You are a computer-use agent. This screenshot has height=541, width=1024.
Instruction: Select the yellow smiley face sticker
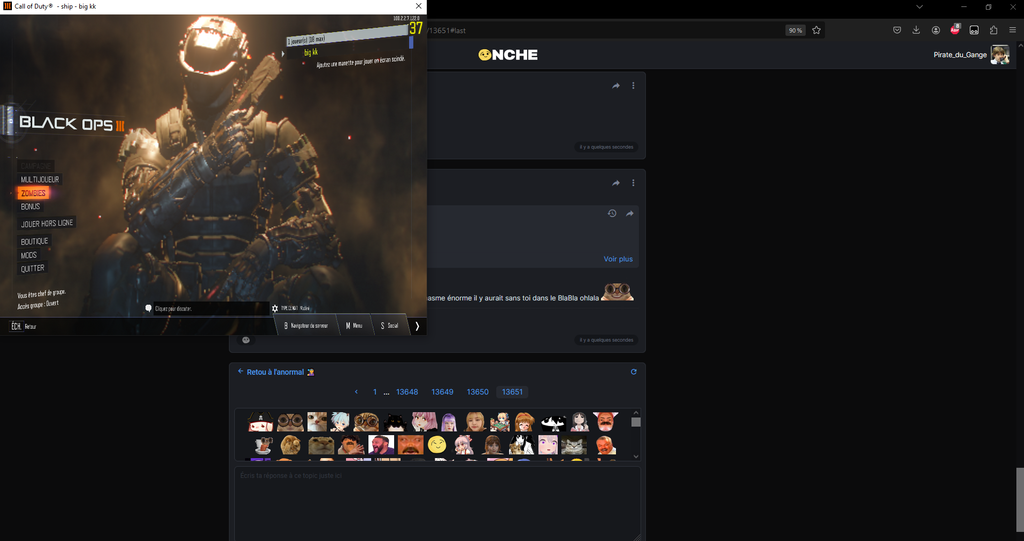click(437, 444)
